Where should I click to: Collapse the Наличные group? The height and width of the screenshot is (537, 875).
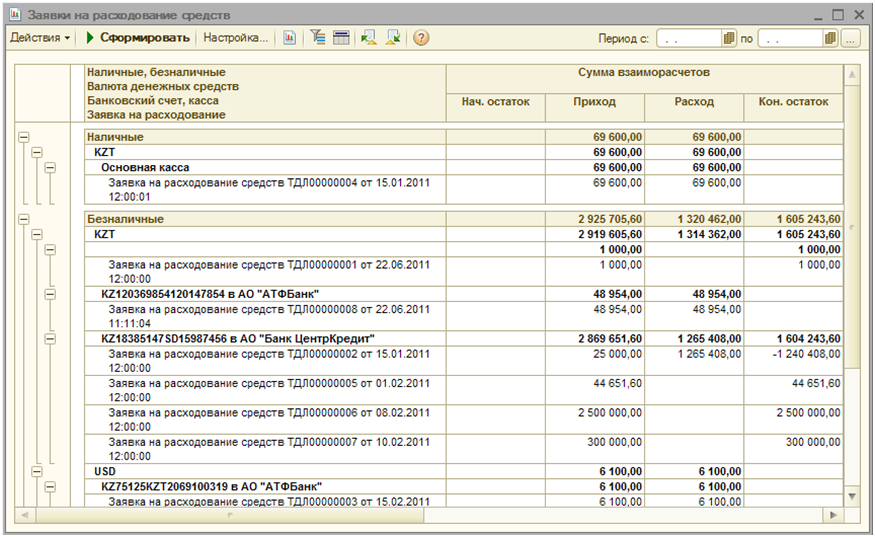(x=24, y=137)
